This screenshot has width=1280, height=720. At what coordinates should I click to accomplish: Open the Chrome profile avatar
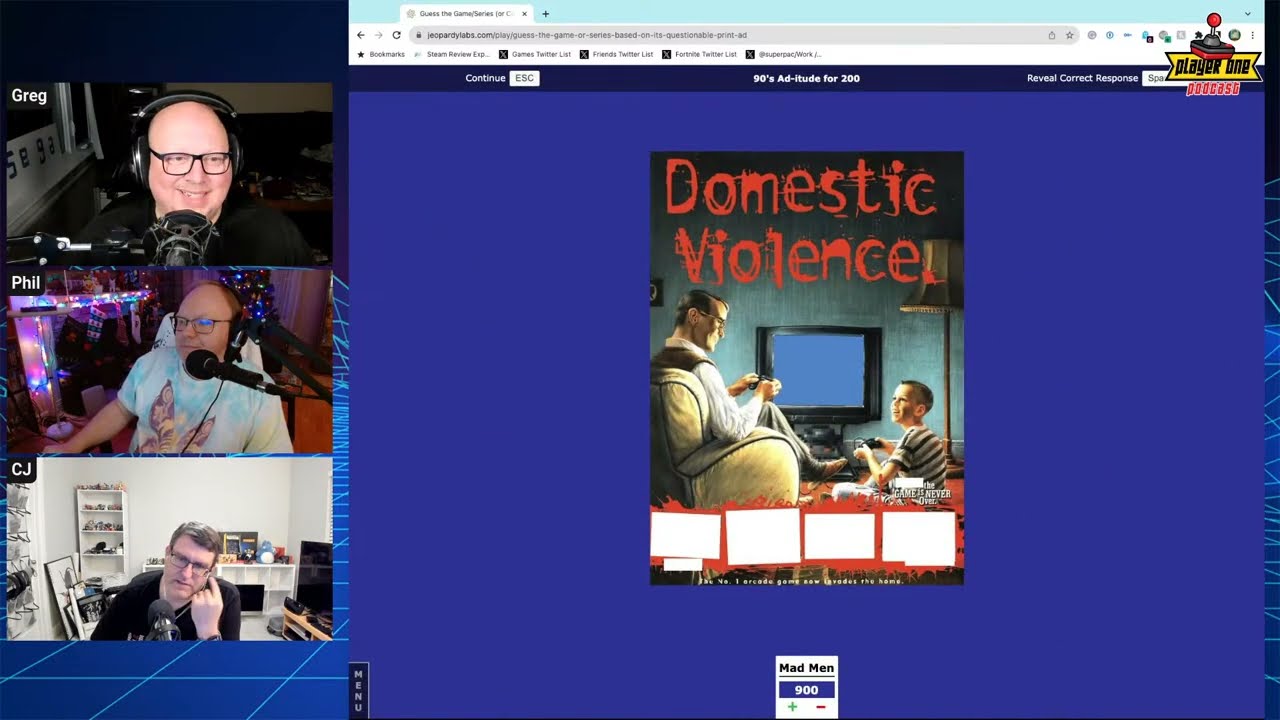point(1235,35)
